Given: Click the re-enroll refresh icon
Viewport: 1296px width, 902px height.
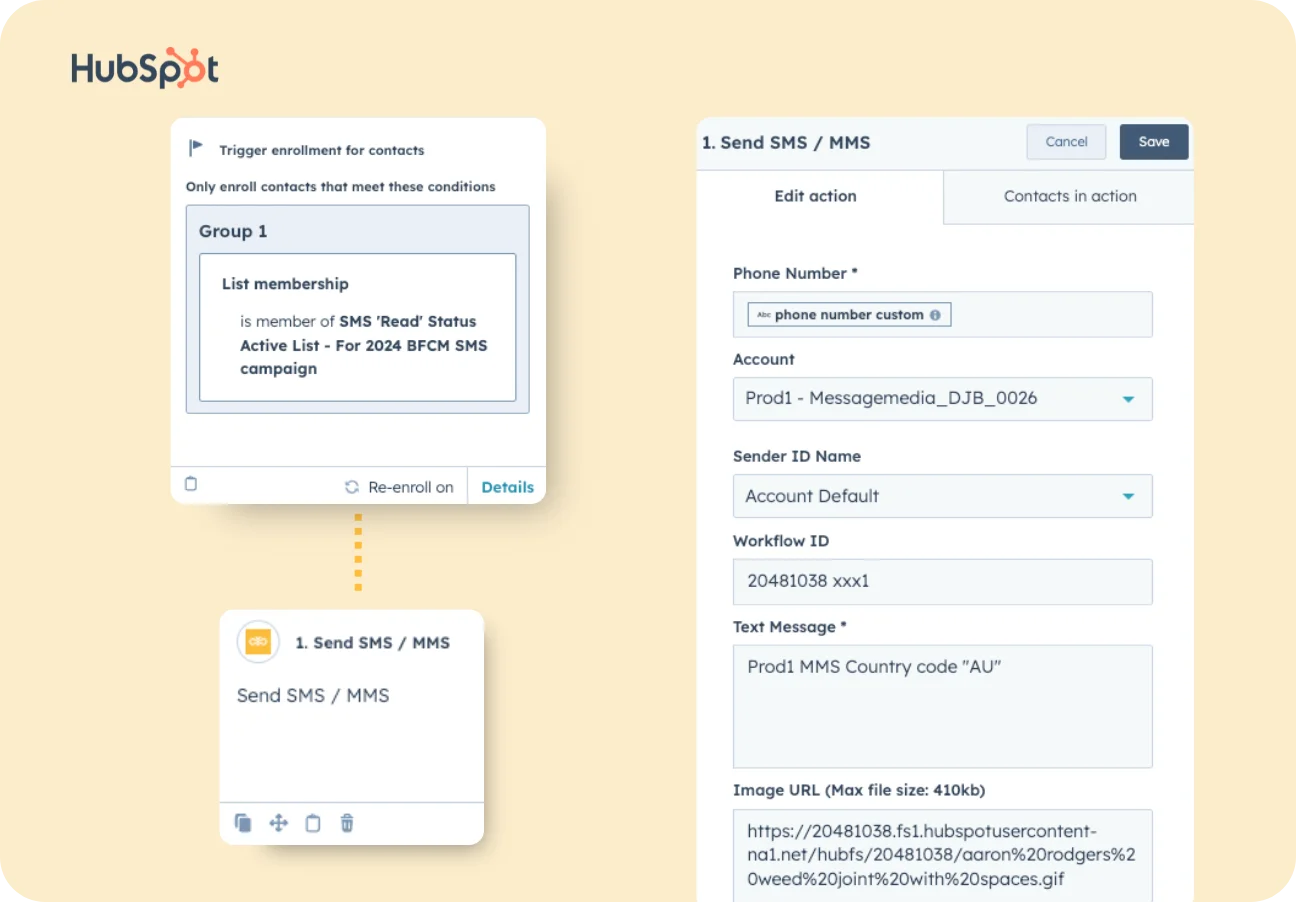Looking at the screenshot, I should tap(351, 486).
